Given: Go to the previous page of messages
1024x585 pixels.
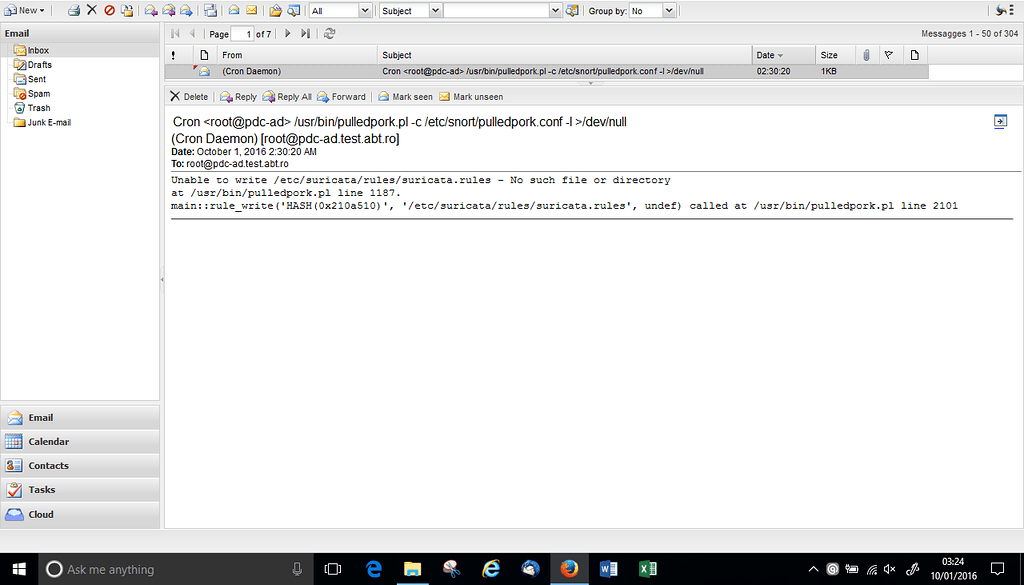Looking at the screenshot, I should click(x=192, y=33).
